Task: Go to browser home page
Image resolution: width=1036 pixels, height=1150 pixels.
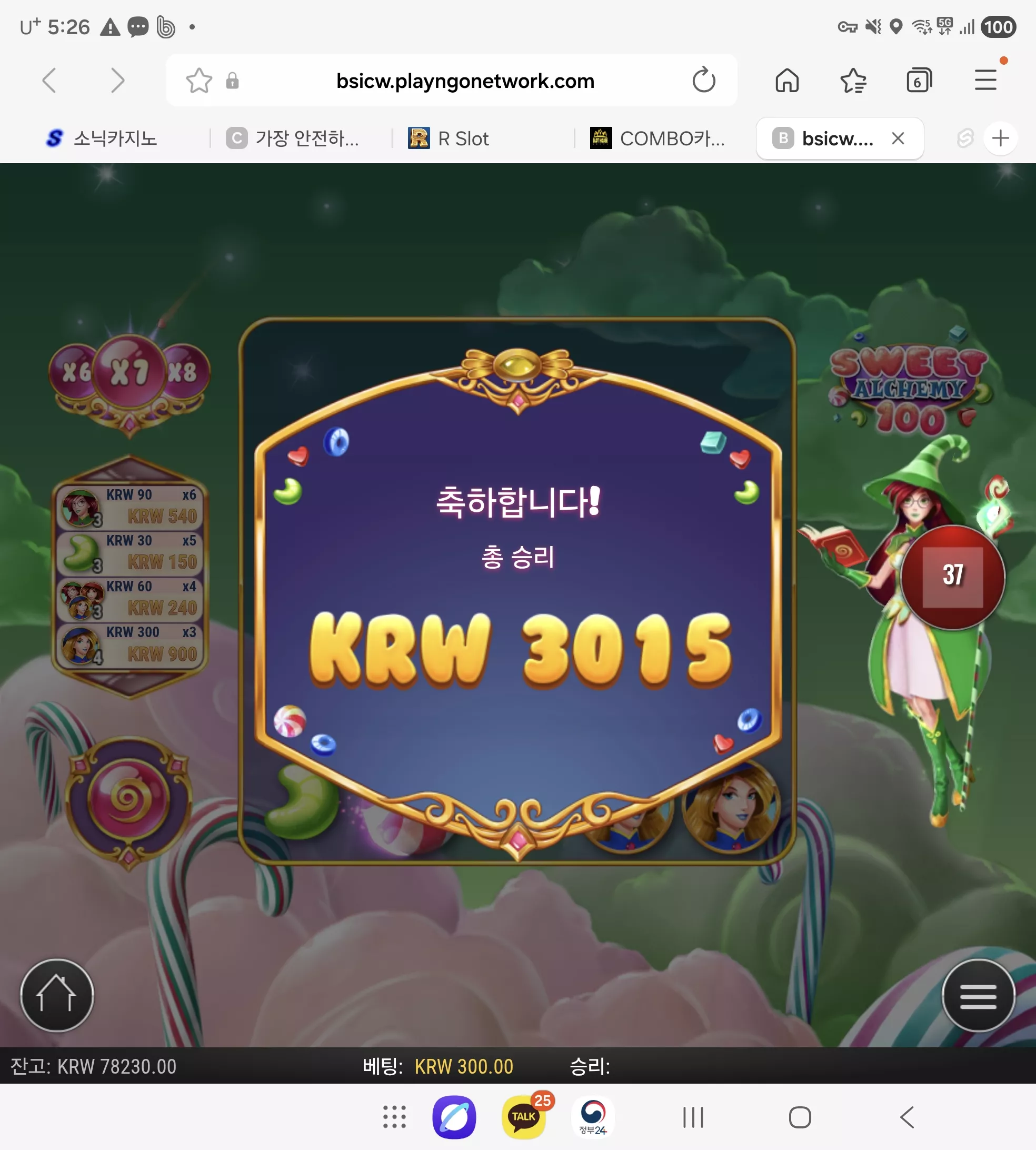Action: pos(787,80)
